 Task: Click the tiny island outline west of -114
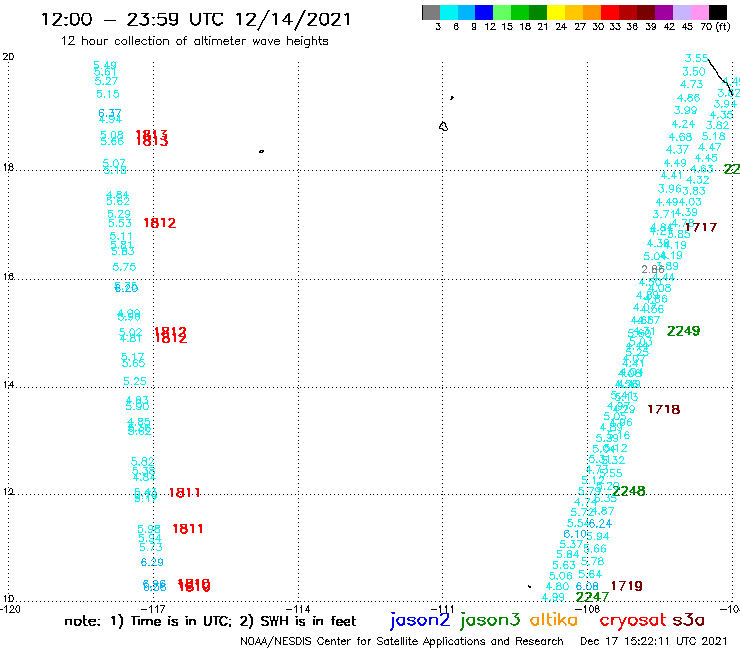pyautogui.click(x=261, y=152)
